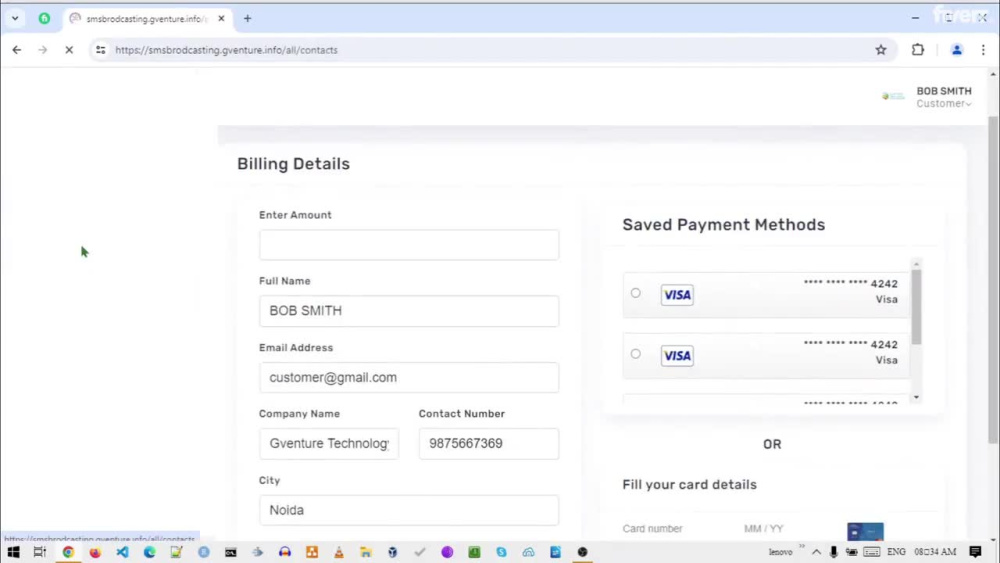Open the headphones app on taskbar
Viewport: 1000px width, 563px height.
coord(284,552)
